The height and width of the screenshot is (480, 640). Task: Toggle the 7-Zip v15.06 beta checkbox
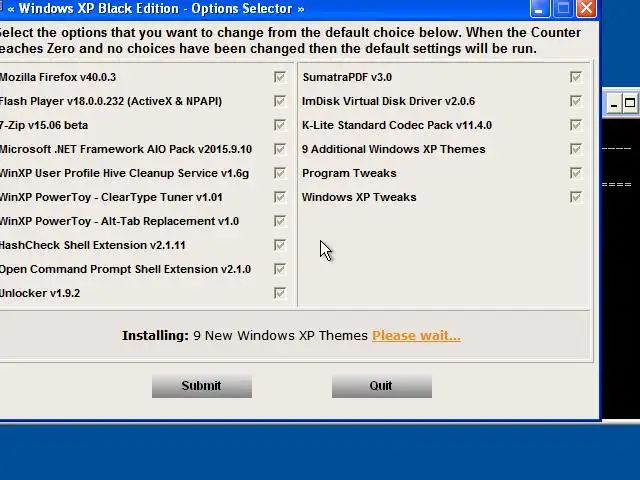tap(280, 125)
